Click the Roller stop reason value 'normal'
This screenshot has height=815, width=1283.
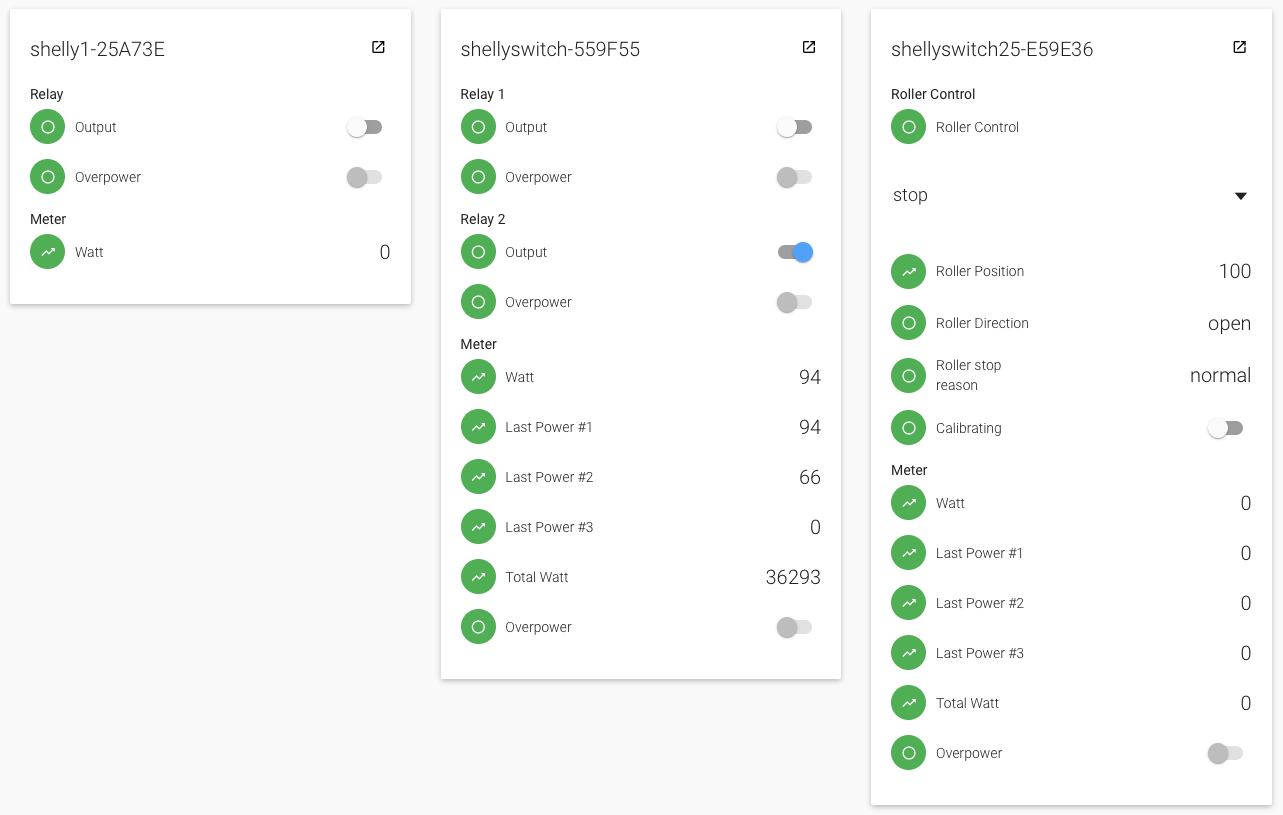pos(1221,375)
